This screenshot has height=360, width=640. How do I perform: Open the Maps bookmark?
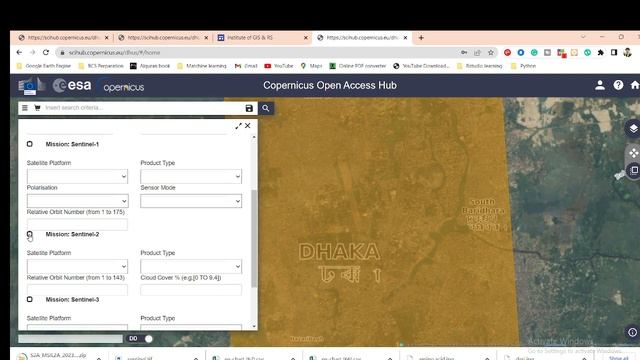click(x=311, y=66)
